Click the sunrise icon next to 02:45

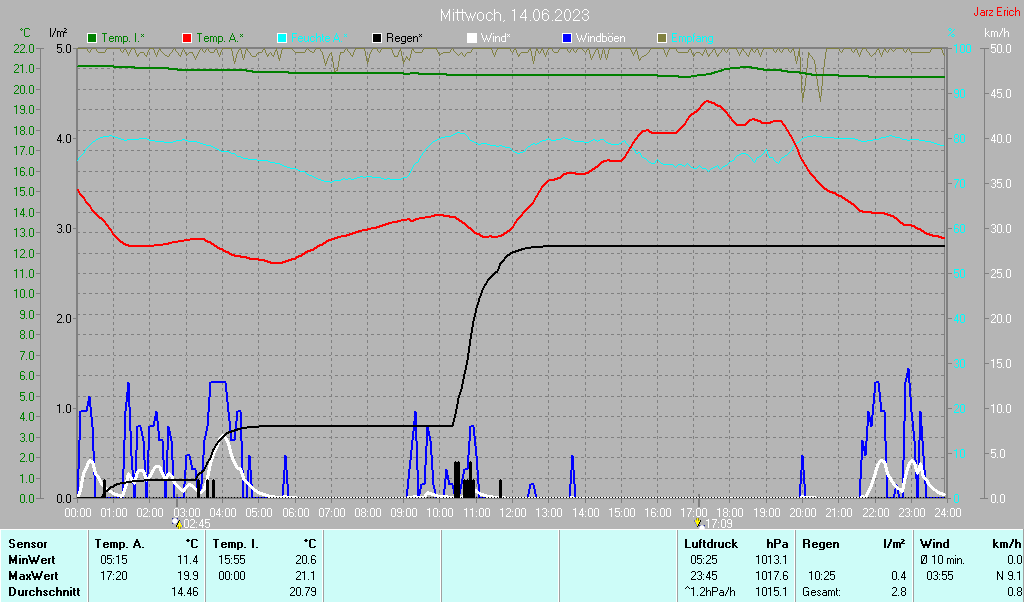pyautogui.click(x=177, y=523)
